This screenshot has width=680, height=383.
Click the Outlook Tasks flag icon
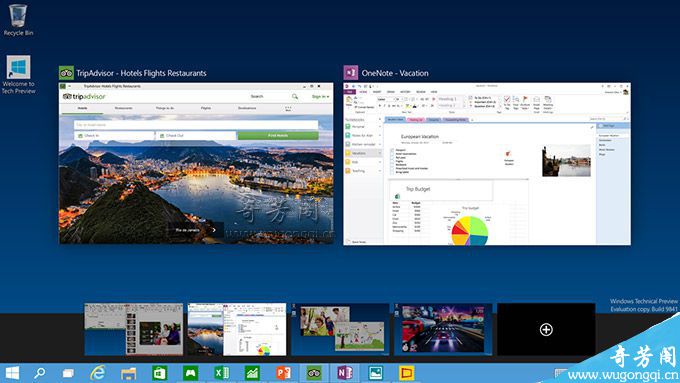pos(525,102)
